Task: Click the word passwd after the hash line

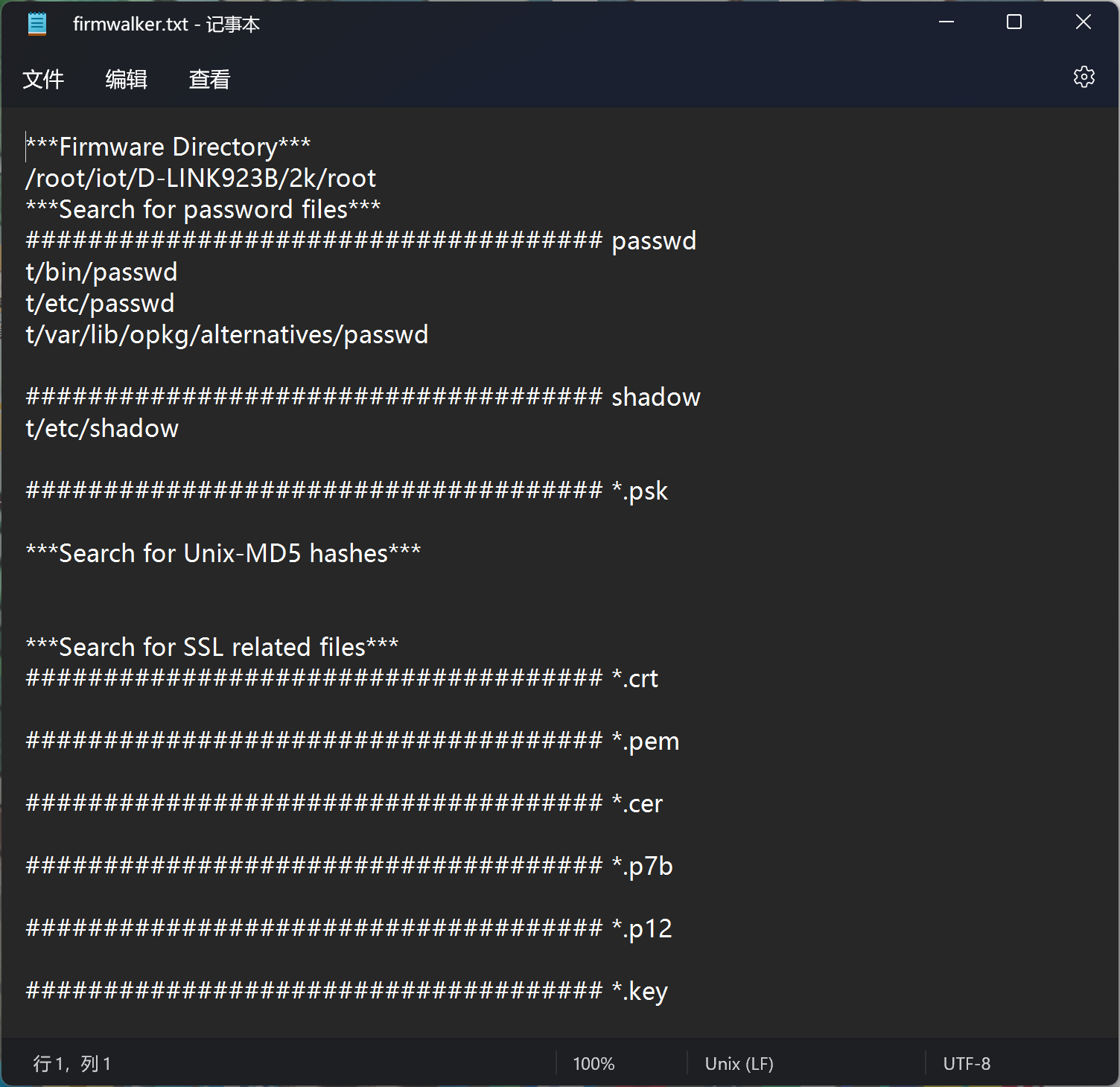Action: coord(654,241)
